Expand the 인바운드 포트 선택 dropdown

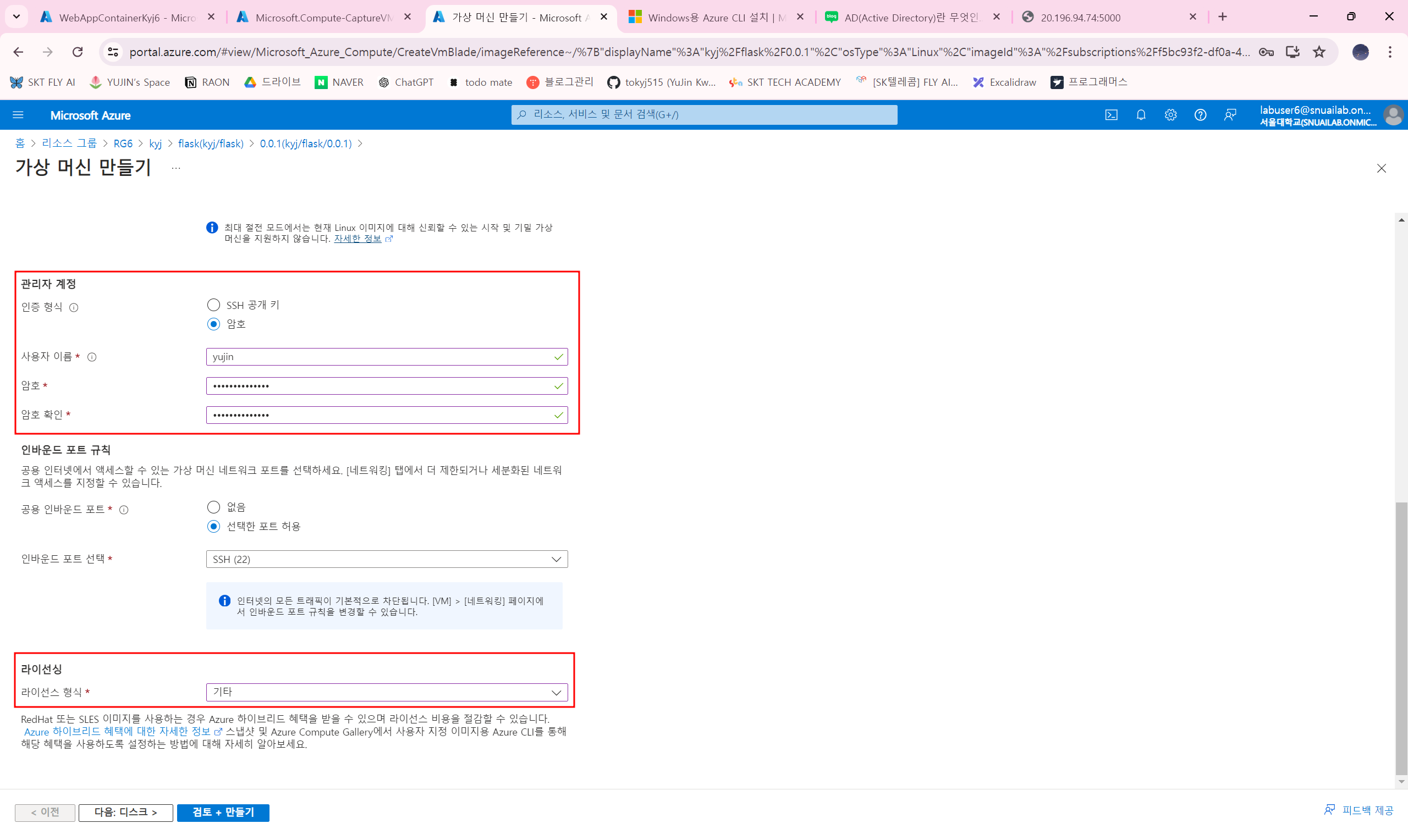point(387,559)
